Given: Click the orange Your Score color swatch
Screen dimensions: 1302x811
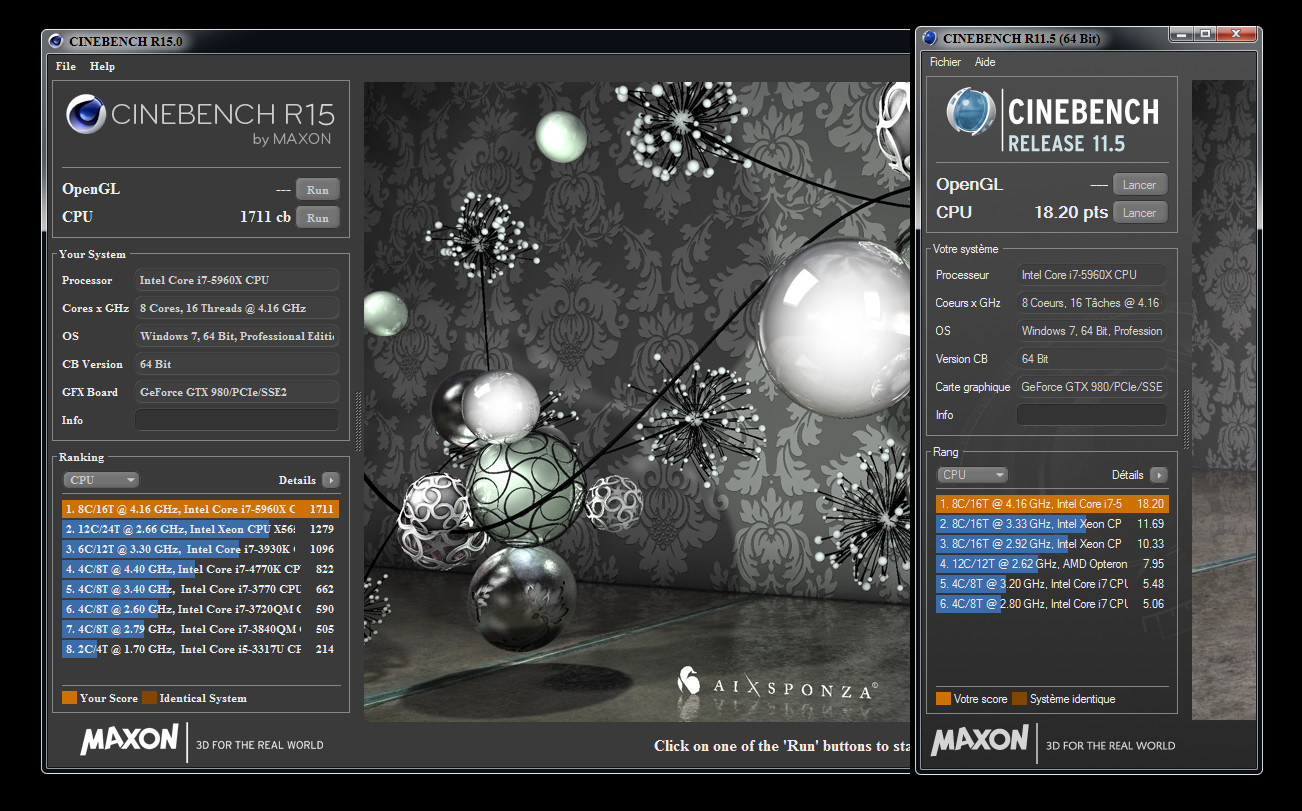Looking at the screenshot, I should (69, 698).
